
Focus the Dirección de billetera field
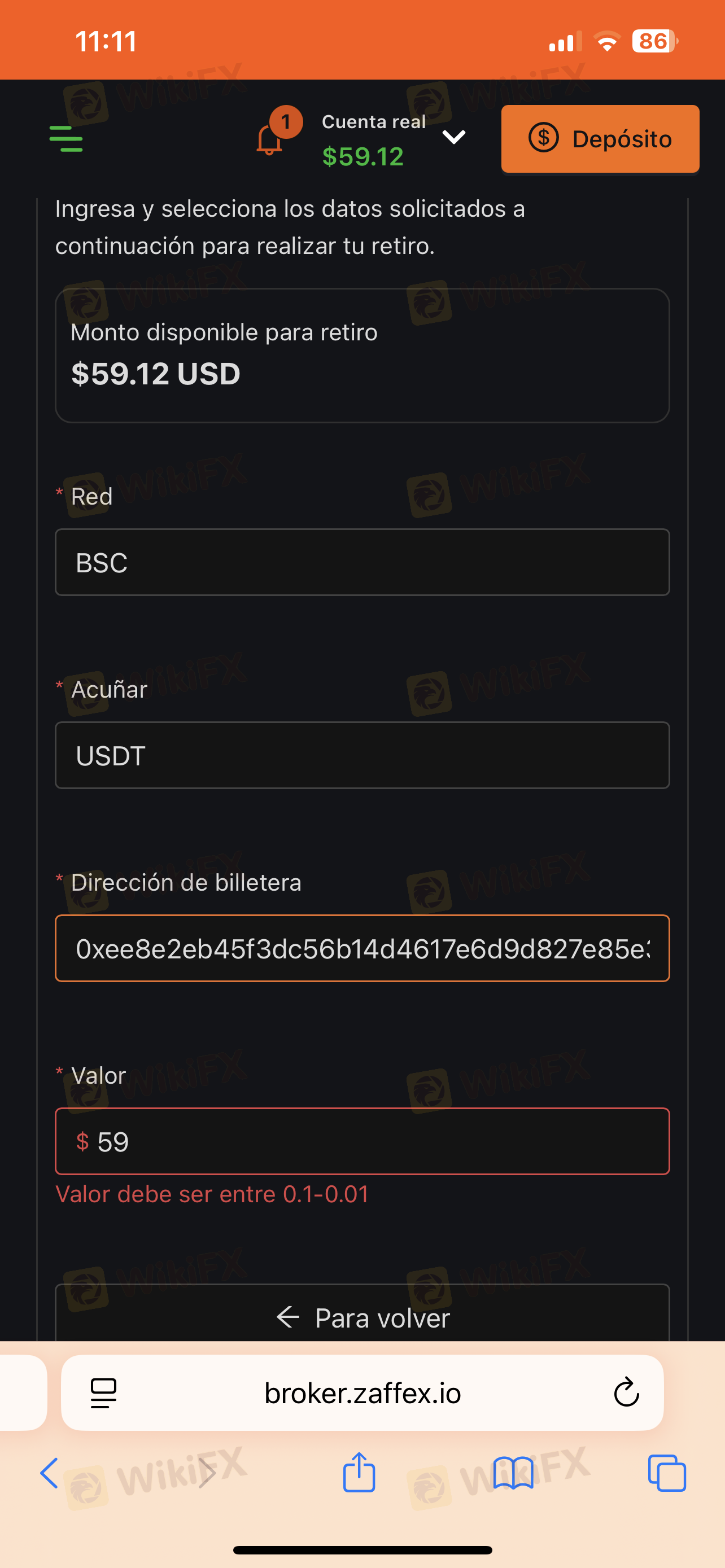tap(362, 948)
